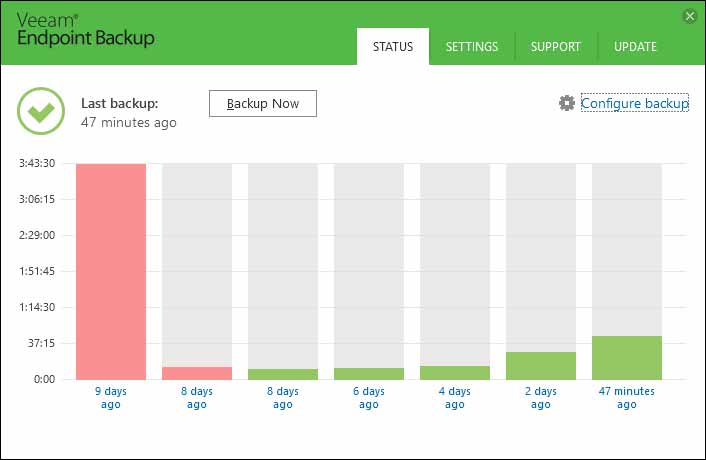Viewport: 706px width, 460px height.
Task: Click the Backup Now button
Action: click(263, 104)
